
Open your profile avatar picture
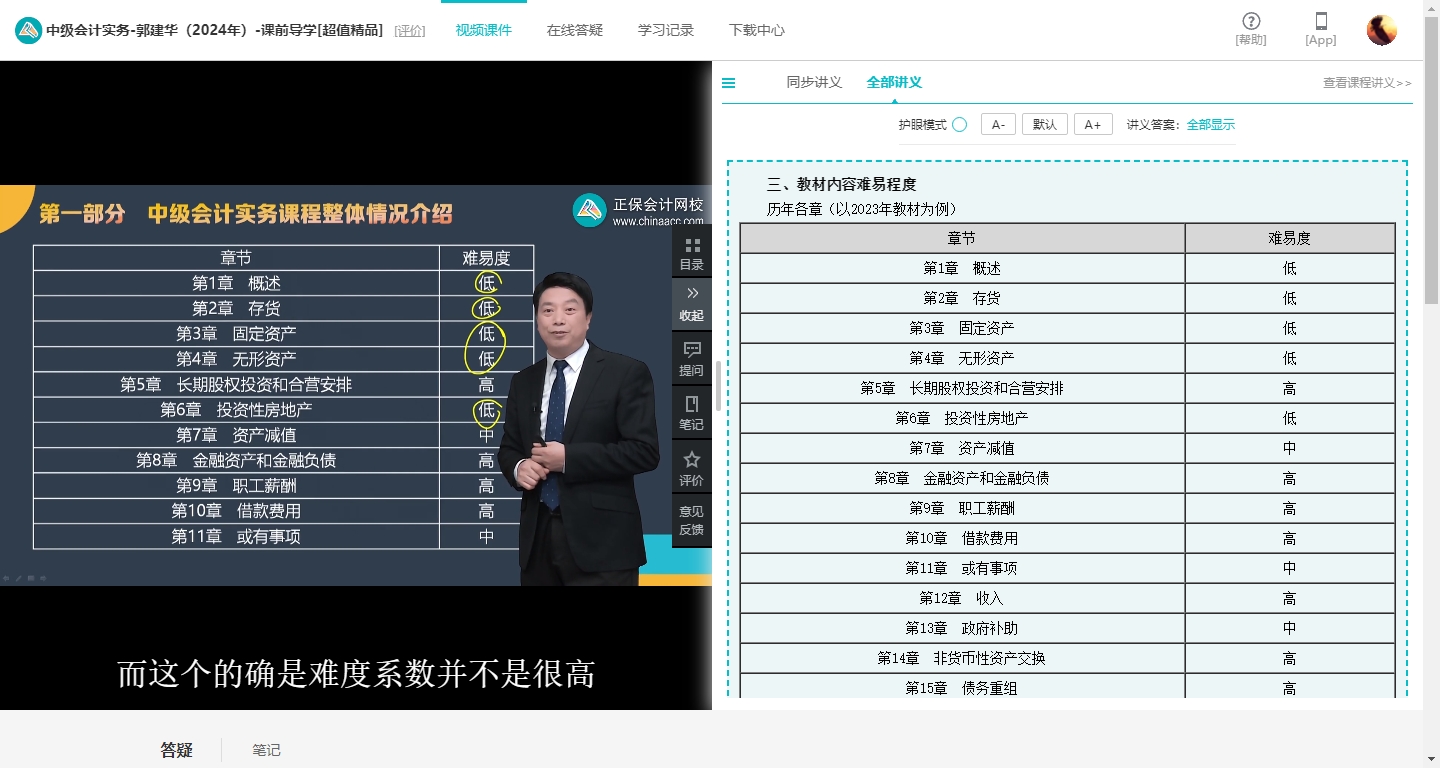point(1381,29)
